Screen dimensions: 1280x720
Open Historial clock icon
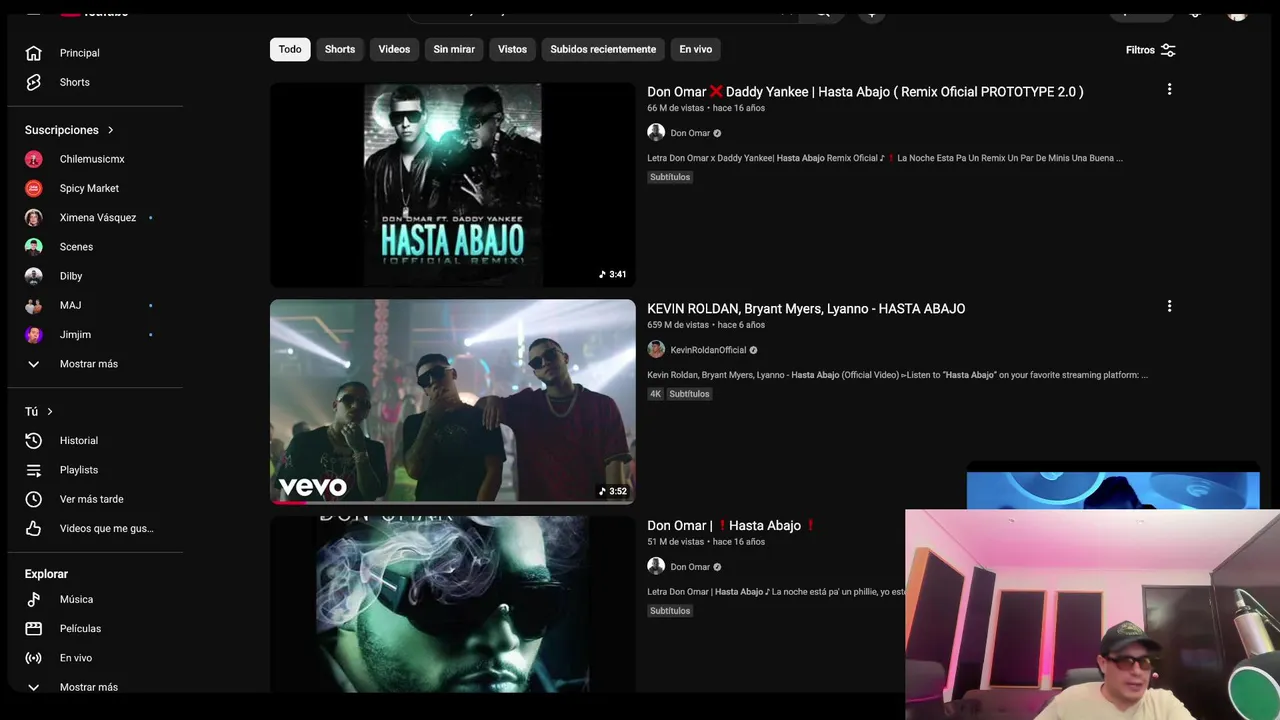coord(33,441)
